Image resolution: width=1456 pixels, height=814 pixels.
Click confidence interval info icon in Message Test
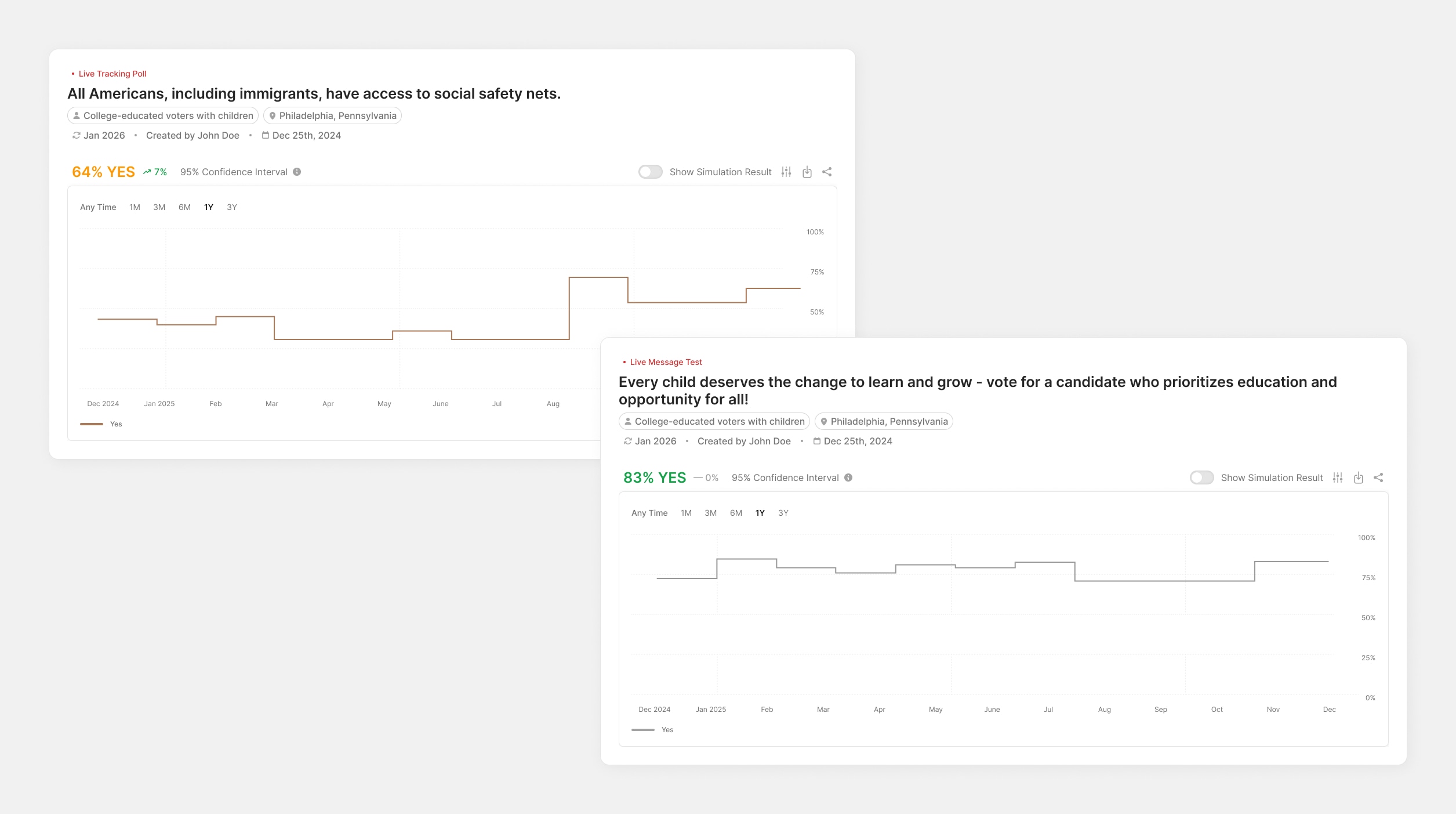[848, 477]
